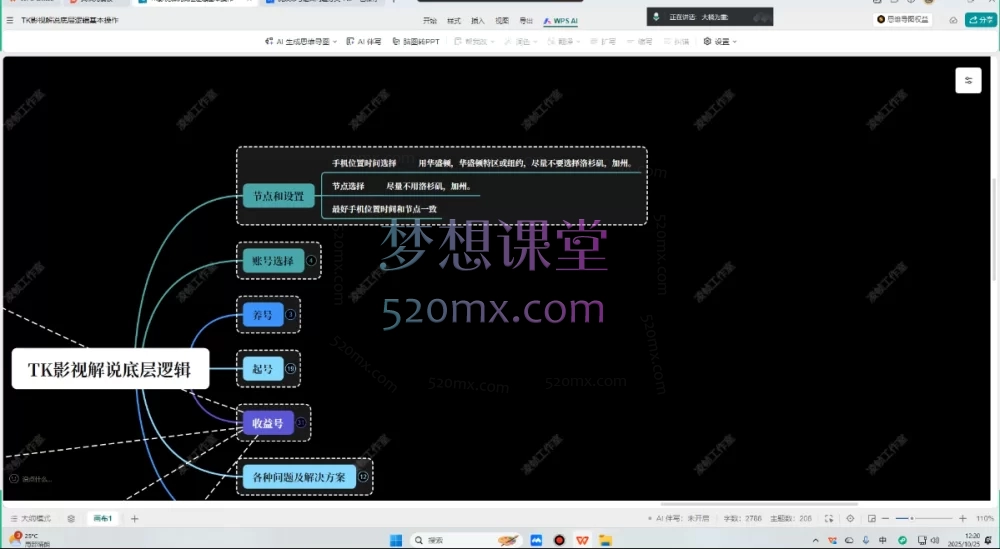Select the 起号 node
The height and width of the screenshot is (549, 1000).
click(x=263, y=369)
